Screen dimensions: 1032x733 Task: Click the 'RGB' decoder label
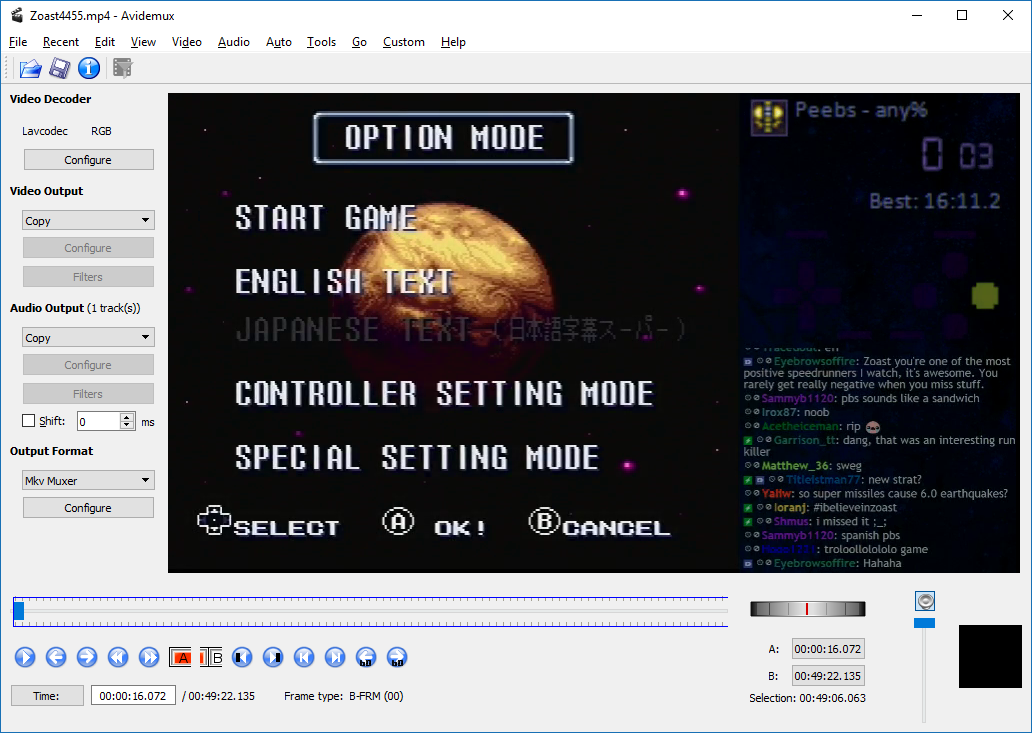pyautogui.click(x=101, y=131)
